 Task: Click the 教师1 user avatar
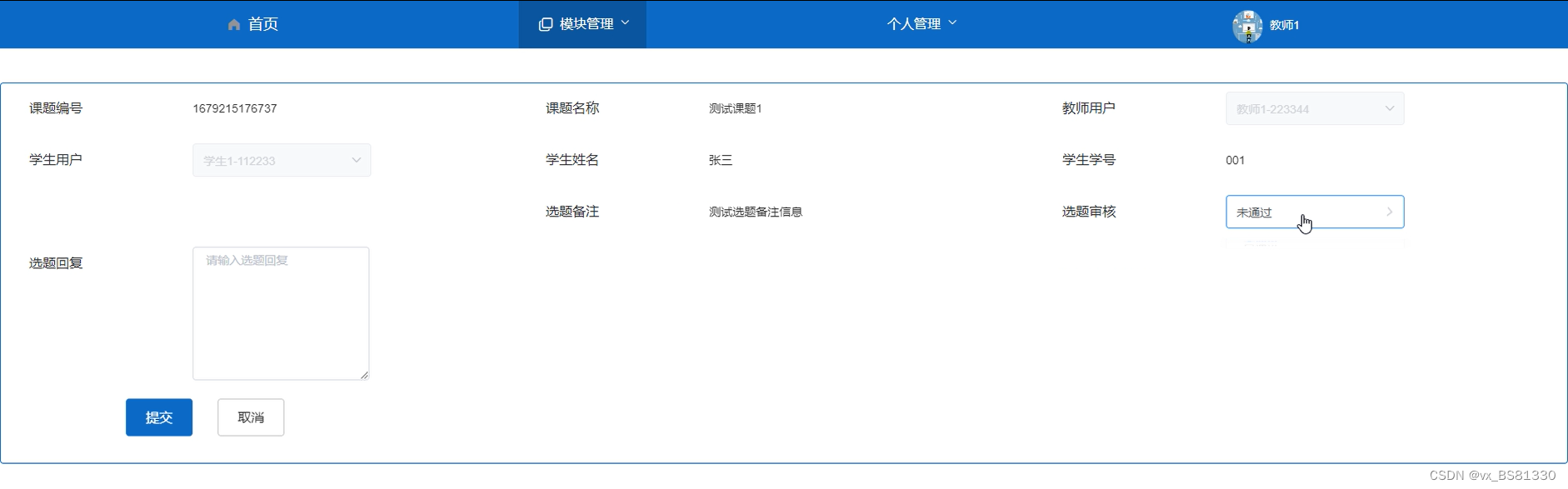pos(1247,26)
